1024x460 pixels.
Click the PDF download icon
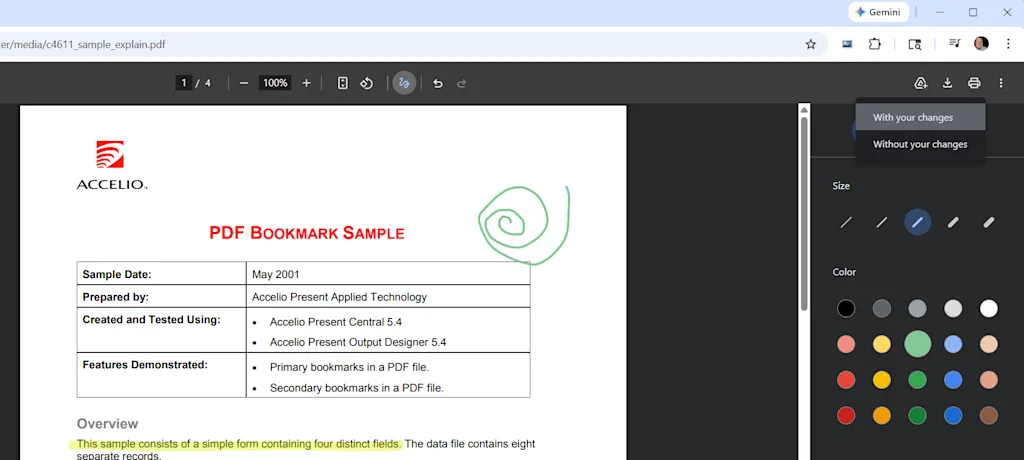948,83
